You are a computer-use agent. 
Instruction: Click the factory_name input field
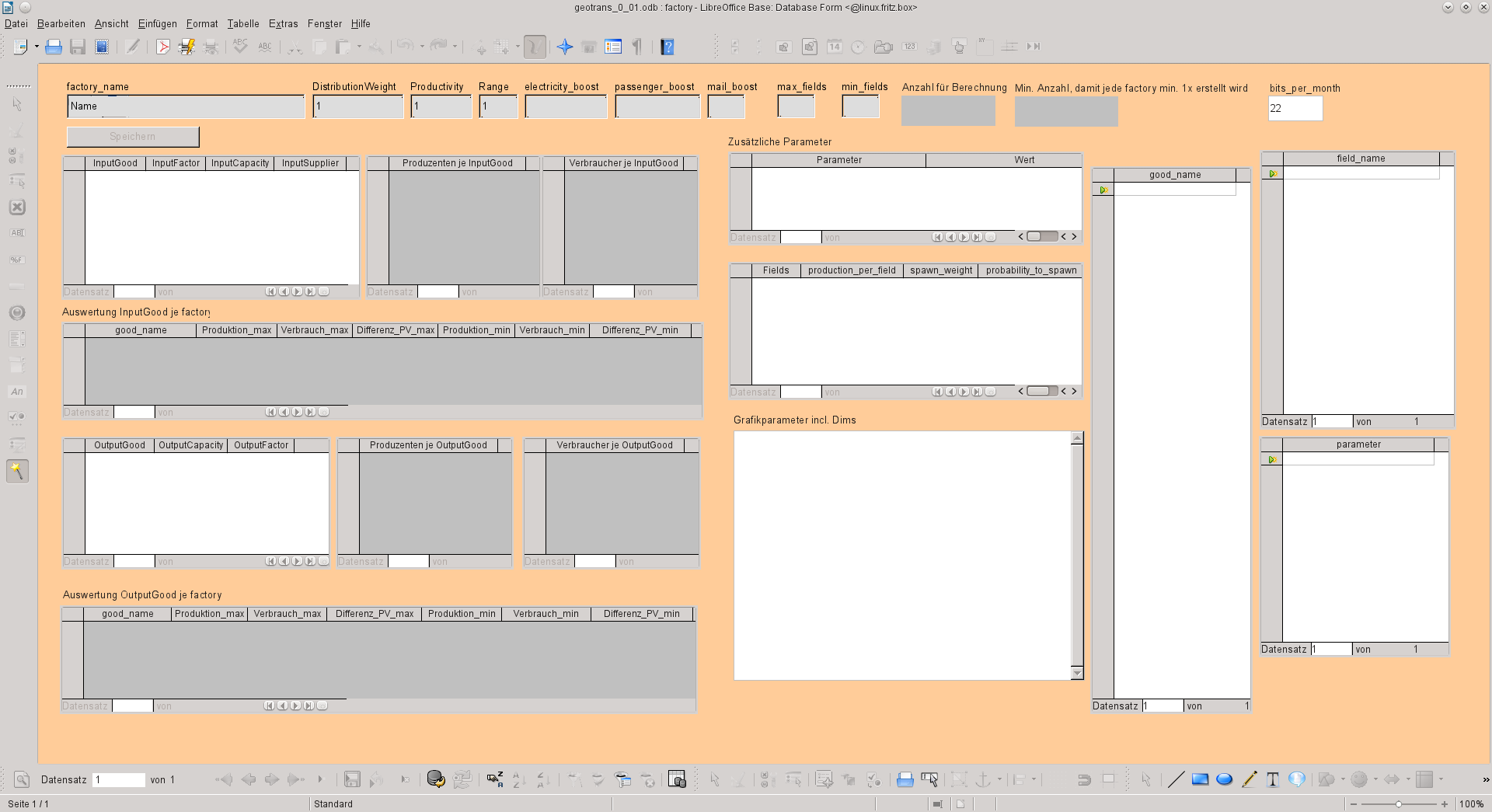coord(186,106)
